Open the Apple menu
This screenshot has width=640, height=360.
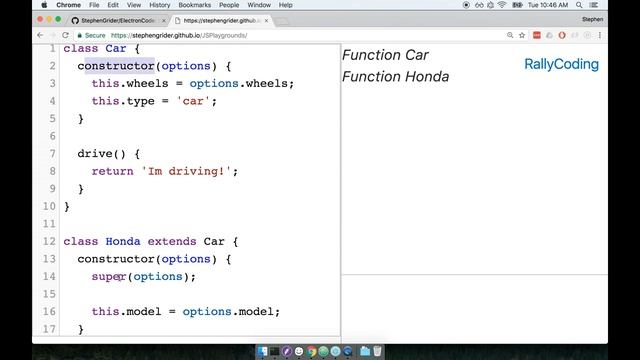pos(44,5)
